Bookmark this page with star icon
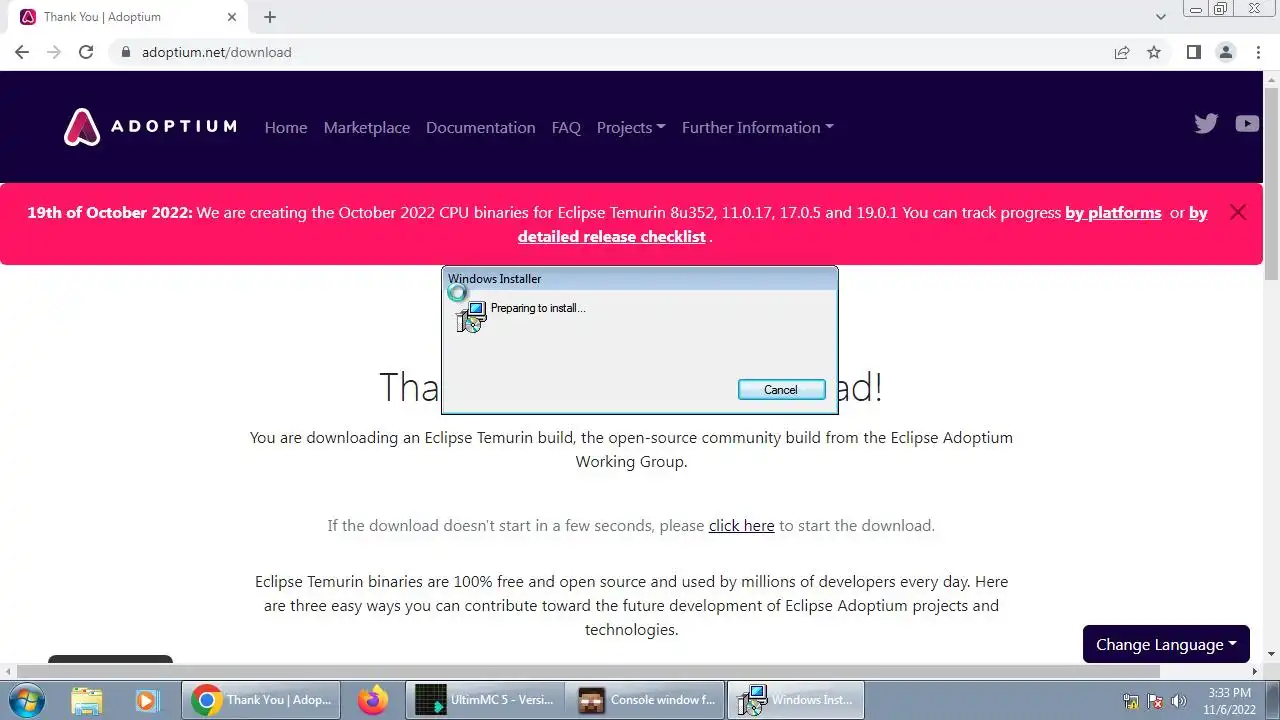This screenshot has height=720, width=1280. 1154,52
